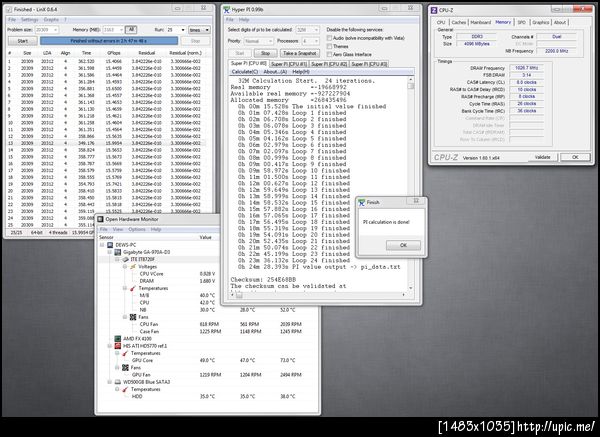Click the CPU-Z title bar logo icon

click(434, 10)
